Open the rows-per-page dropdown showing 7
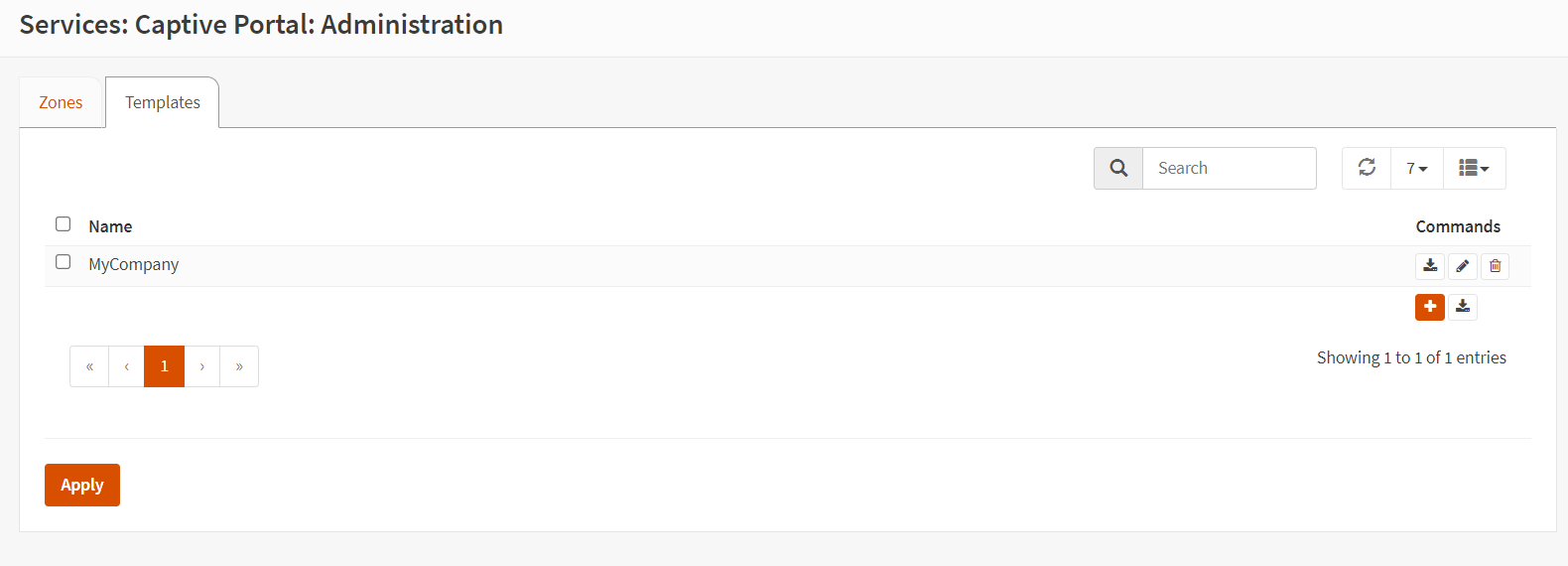This screenshot has height=566, width=1568. pos(1417,168)
